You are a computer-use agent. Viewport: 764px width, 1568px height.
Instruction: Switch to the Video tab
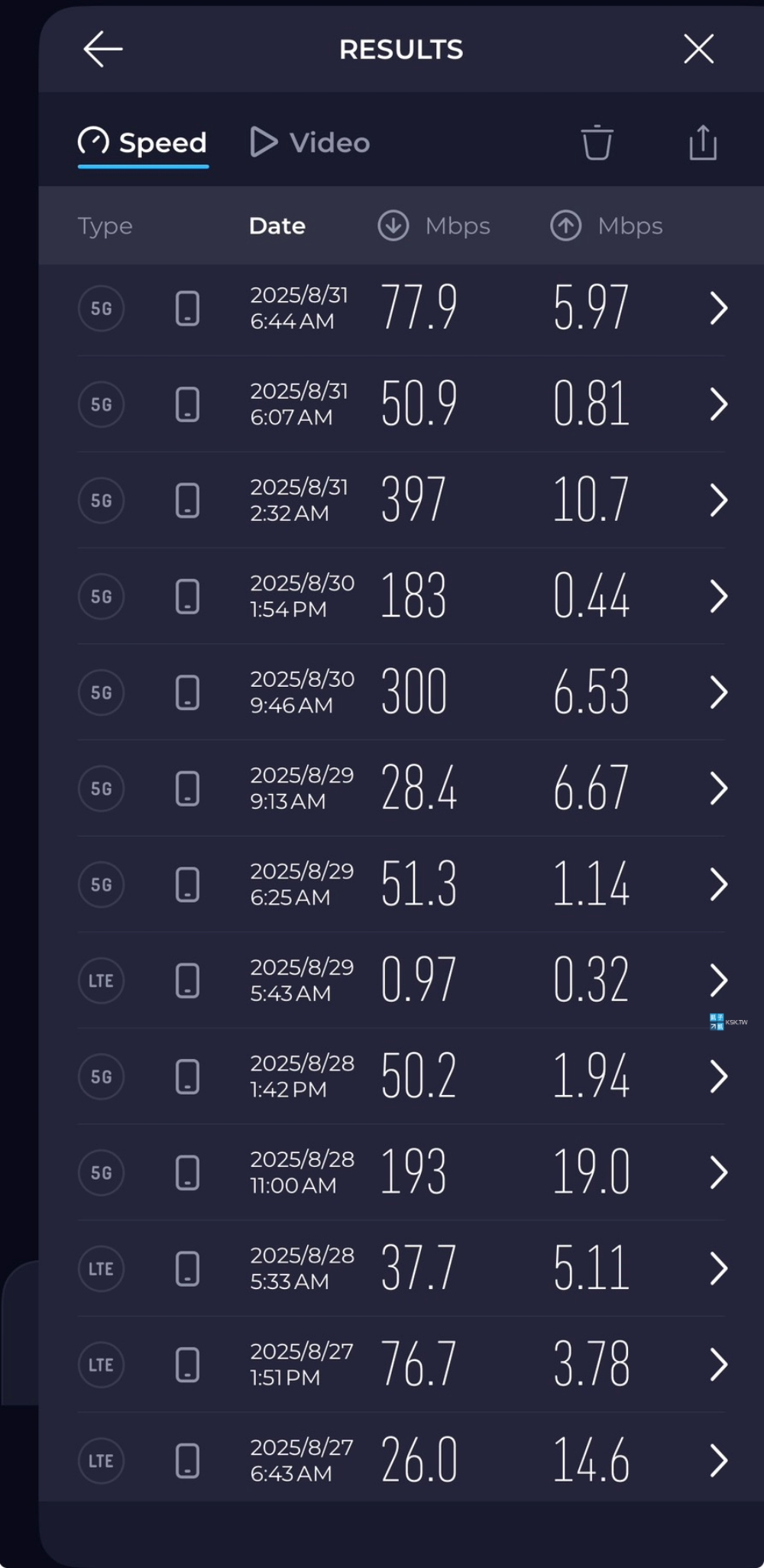point(311,143)
